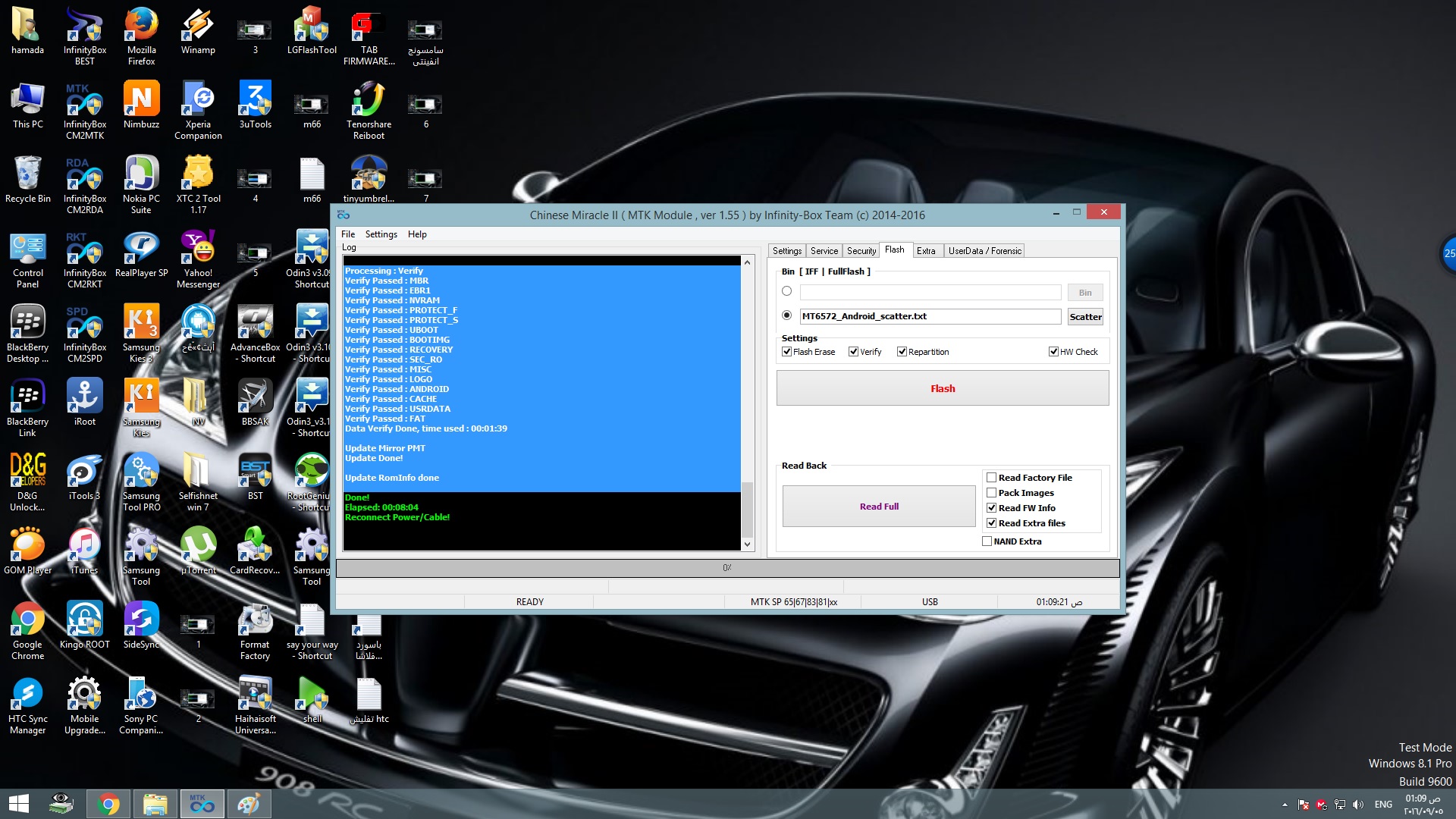Open SideSync desktop icon
This screenshot has height=819, width=1456.
(141, 626)
